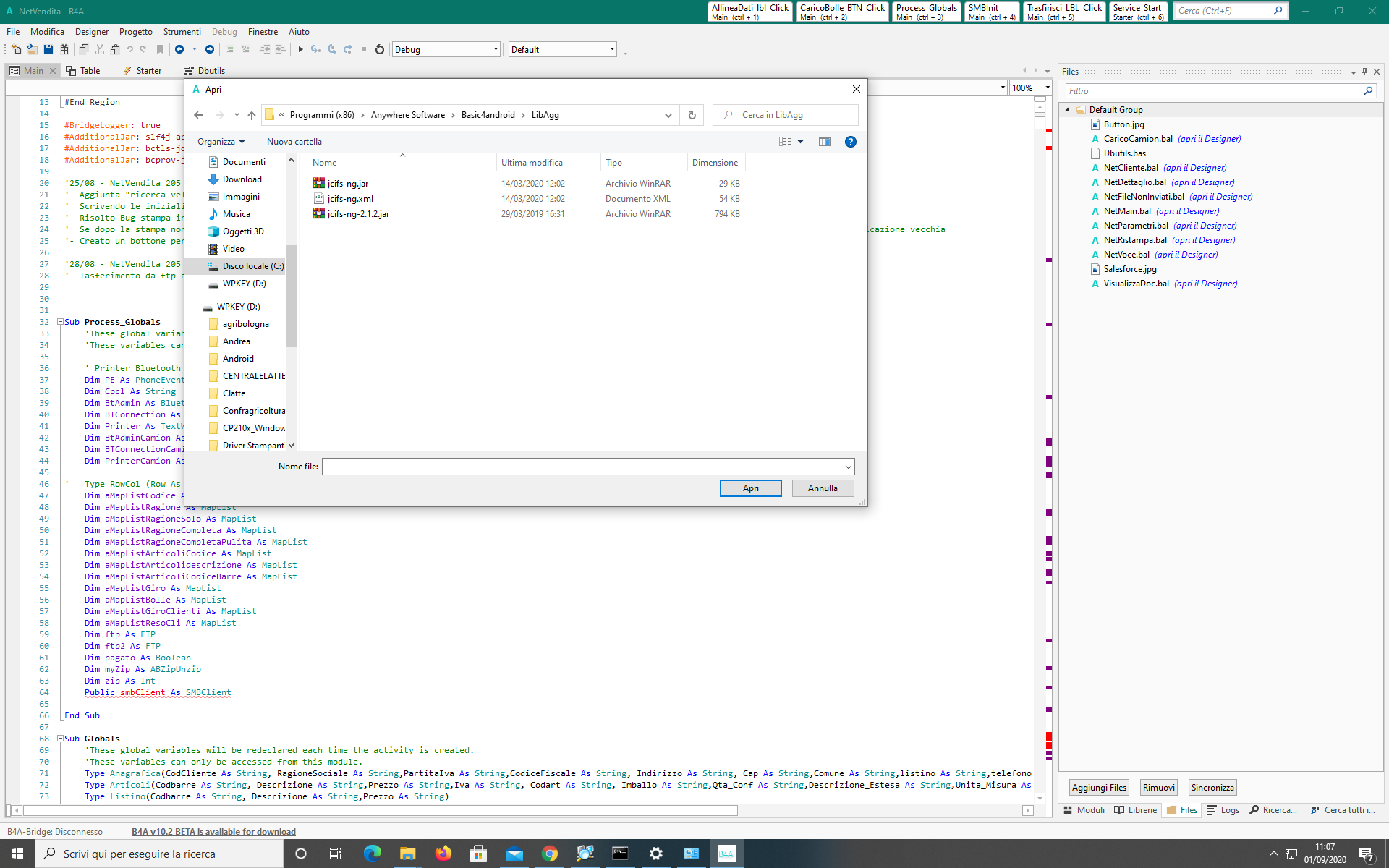Open the Strumenti menu
Image resolution: width=1389 pixels, height=868 pixels.
point(182,32)
